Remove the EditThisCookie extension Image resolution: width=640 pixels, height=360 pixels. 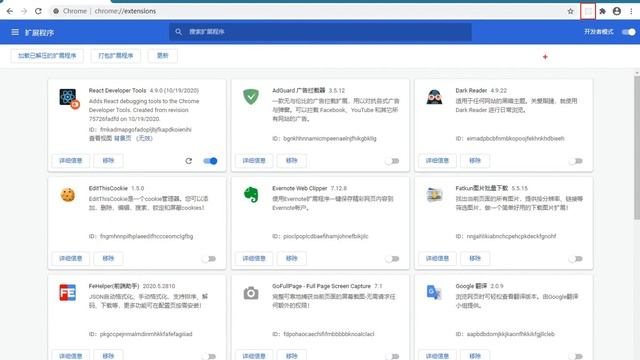click(108, 258)
